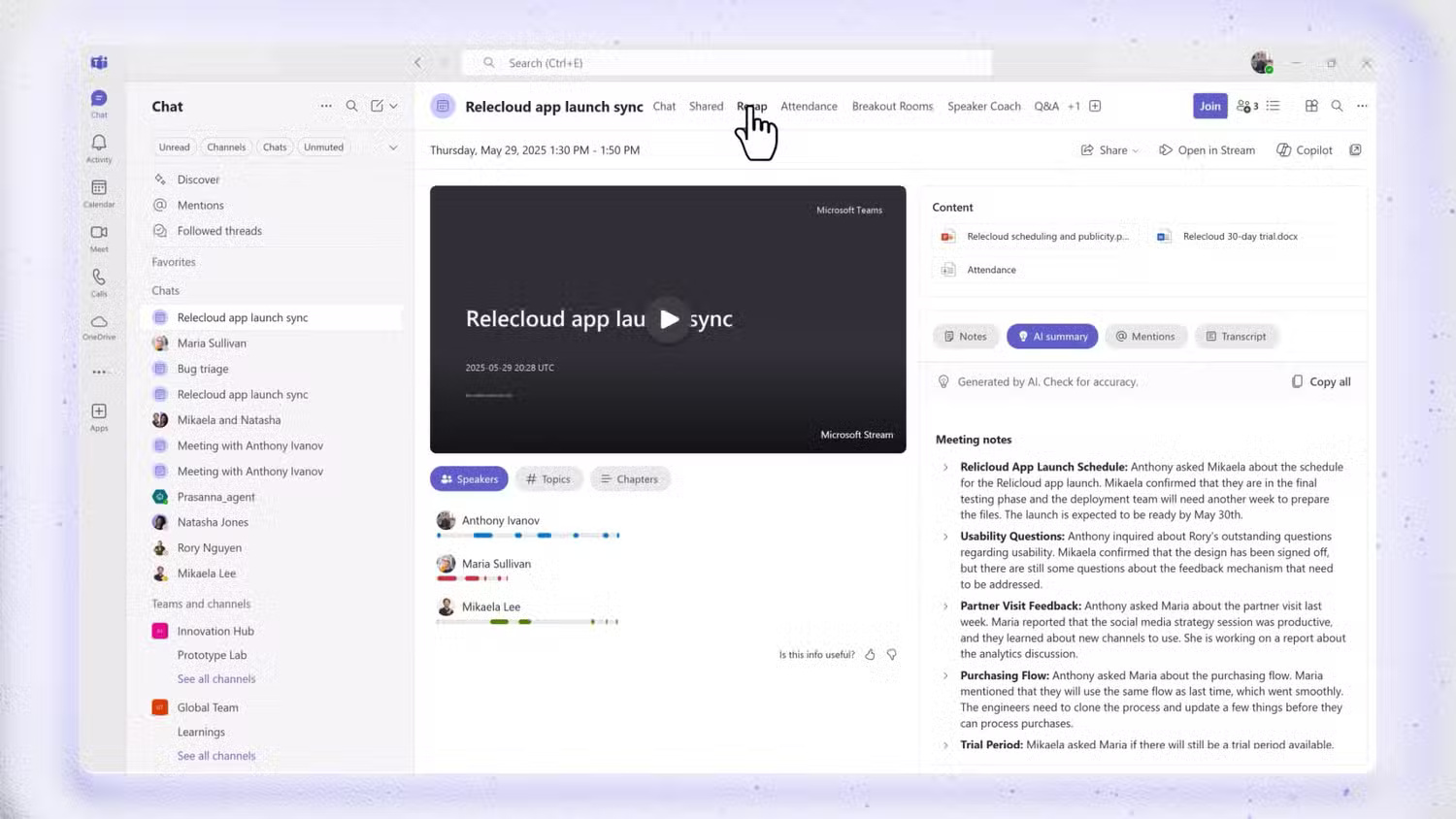Screen dimensions: 1456x819
Task: Click the thumbs down feedback icon
Action: (x=892, y=655)
